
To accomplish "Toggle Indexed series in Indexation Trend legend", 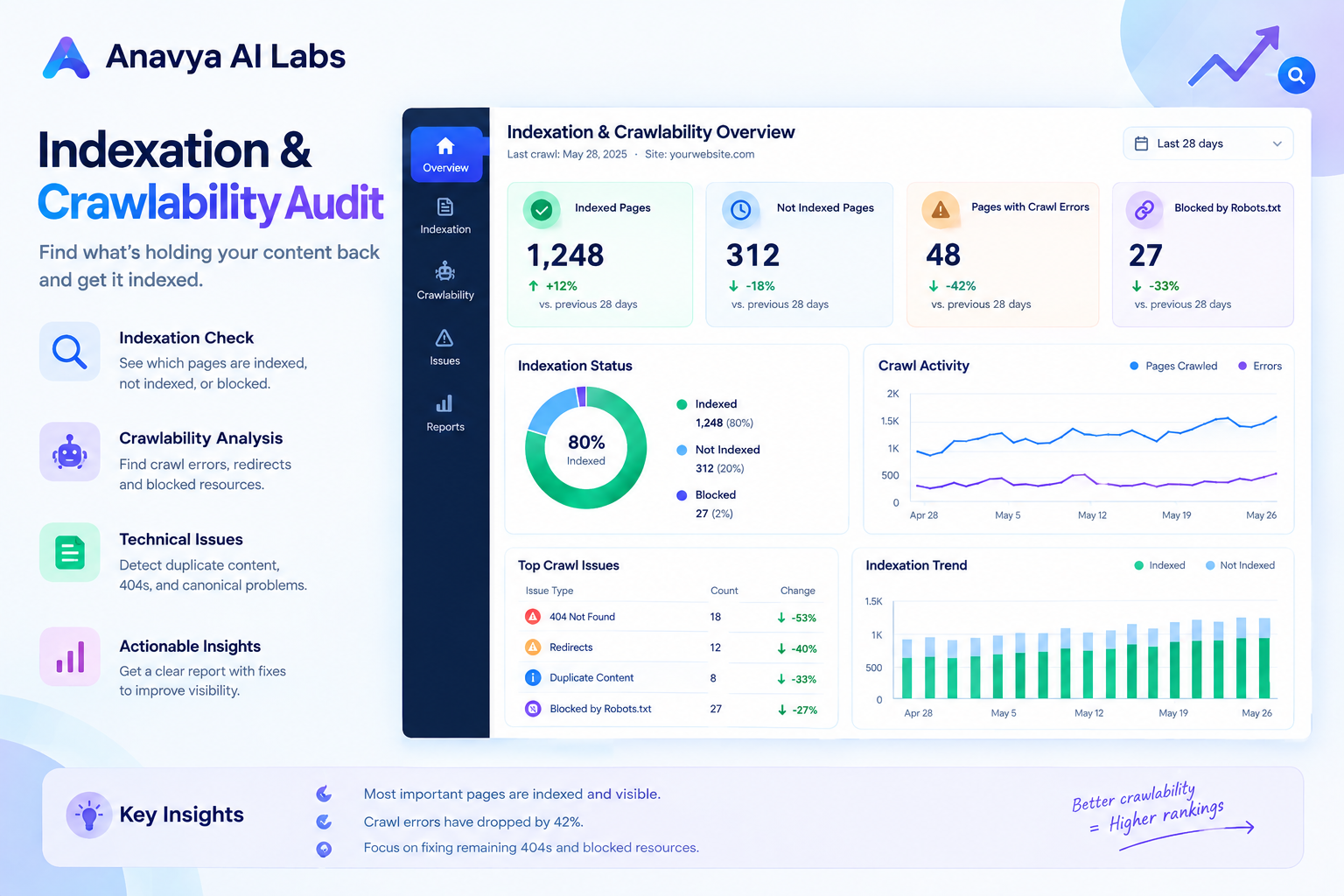I will pos(1159,565).
